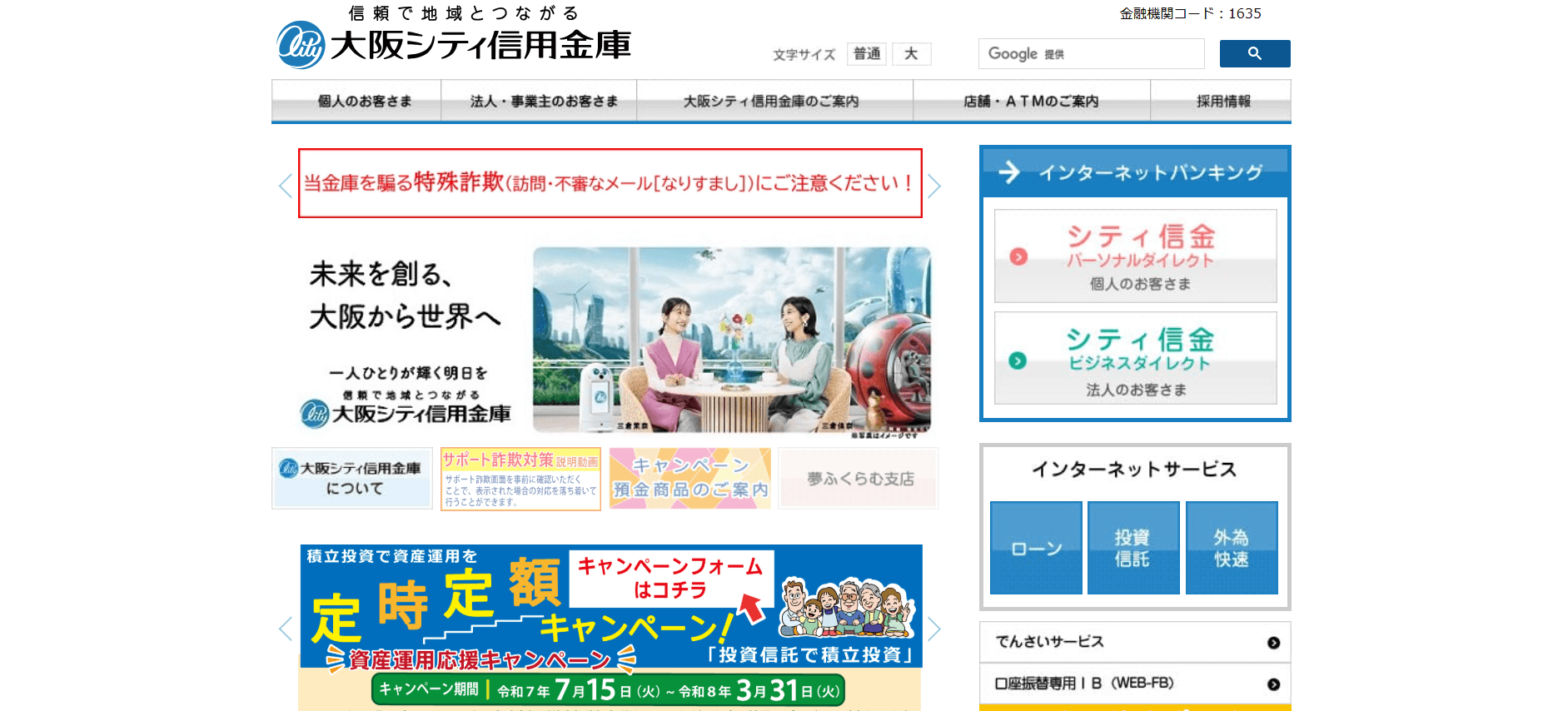Viewport: 1568px width, 711px height.
Task: Open キャンペーン預金商品のご案内 banner
Action: click(x=689, y=478)
